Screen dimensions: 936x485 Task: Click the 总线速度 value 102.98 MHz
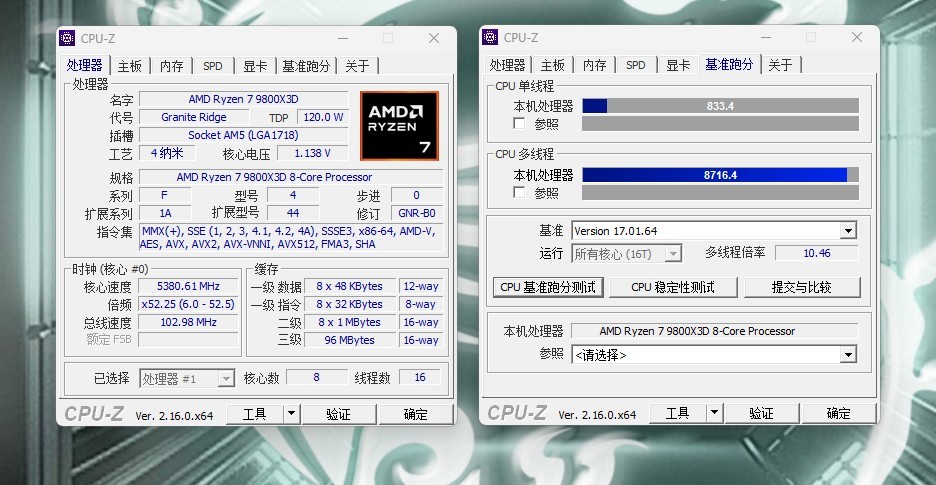click(189, 322)
